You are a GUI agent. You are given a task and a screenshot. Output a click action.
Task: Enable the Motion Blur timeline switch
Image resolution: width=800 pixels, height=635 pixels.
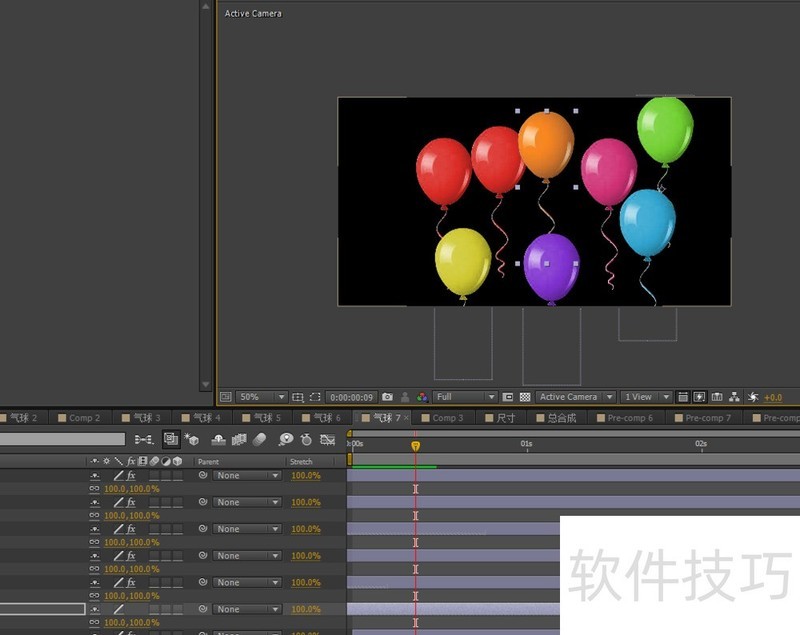[x=259, y=439]
